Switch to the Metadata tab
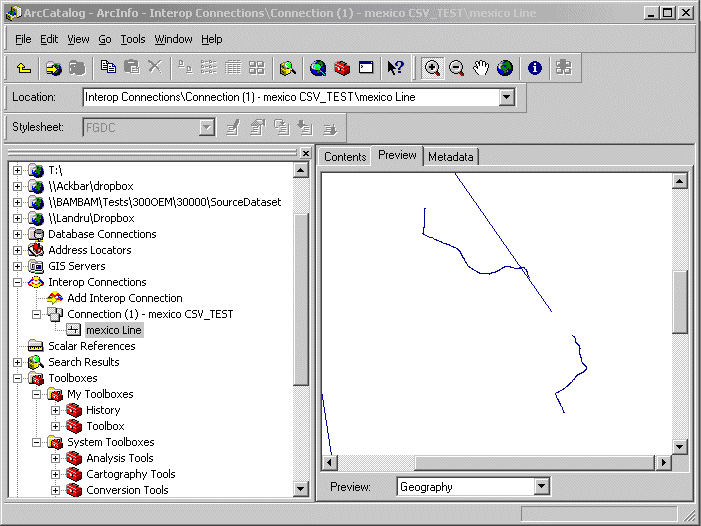This screenshot has height=526, width=701. [x=451, y=157]
